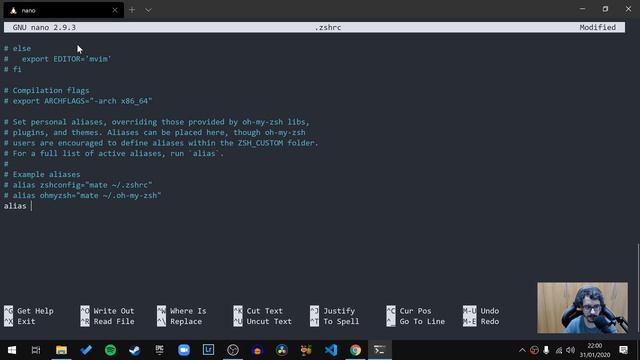640x360 pixels.
Task: Click the webcam overlay thumbnail
Action: pos(582,308)
